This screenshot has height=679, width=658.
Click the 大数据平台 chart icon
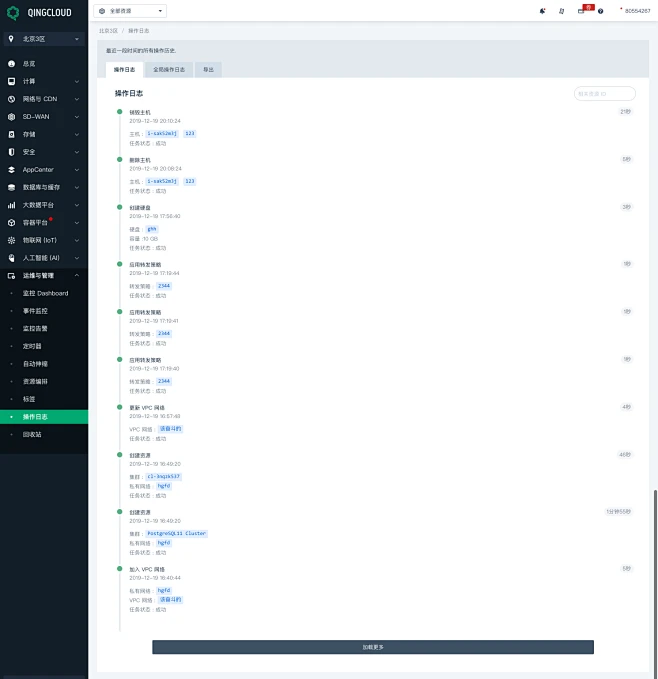click(x=12, y=205)
